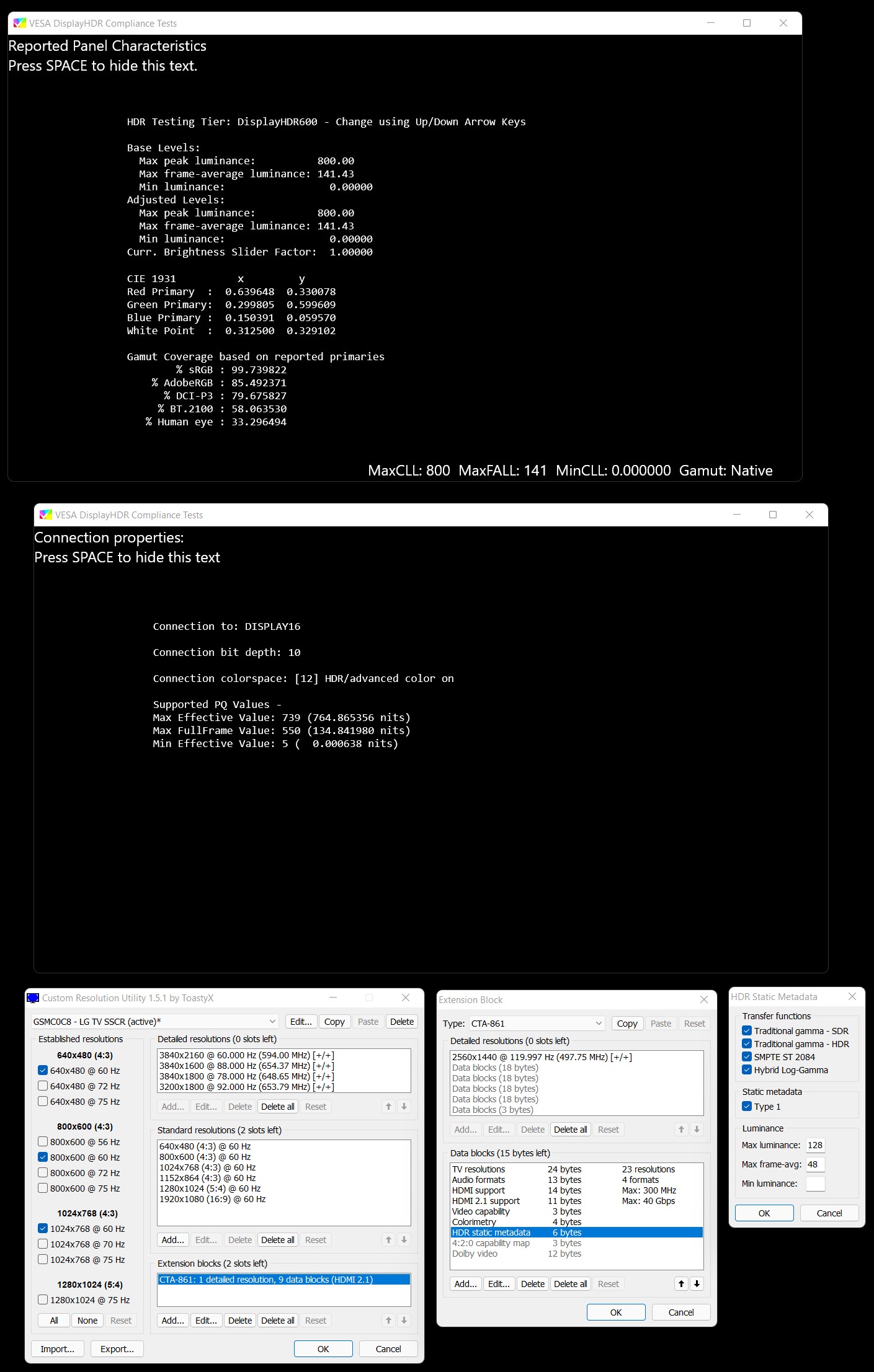Click second VESA DisplayHDR window app icon

click(46, 515)
